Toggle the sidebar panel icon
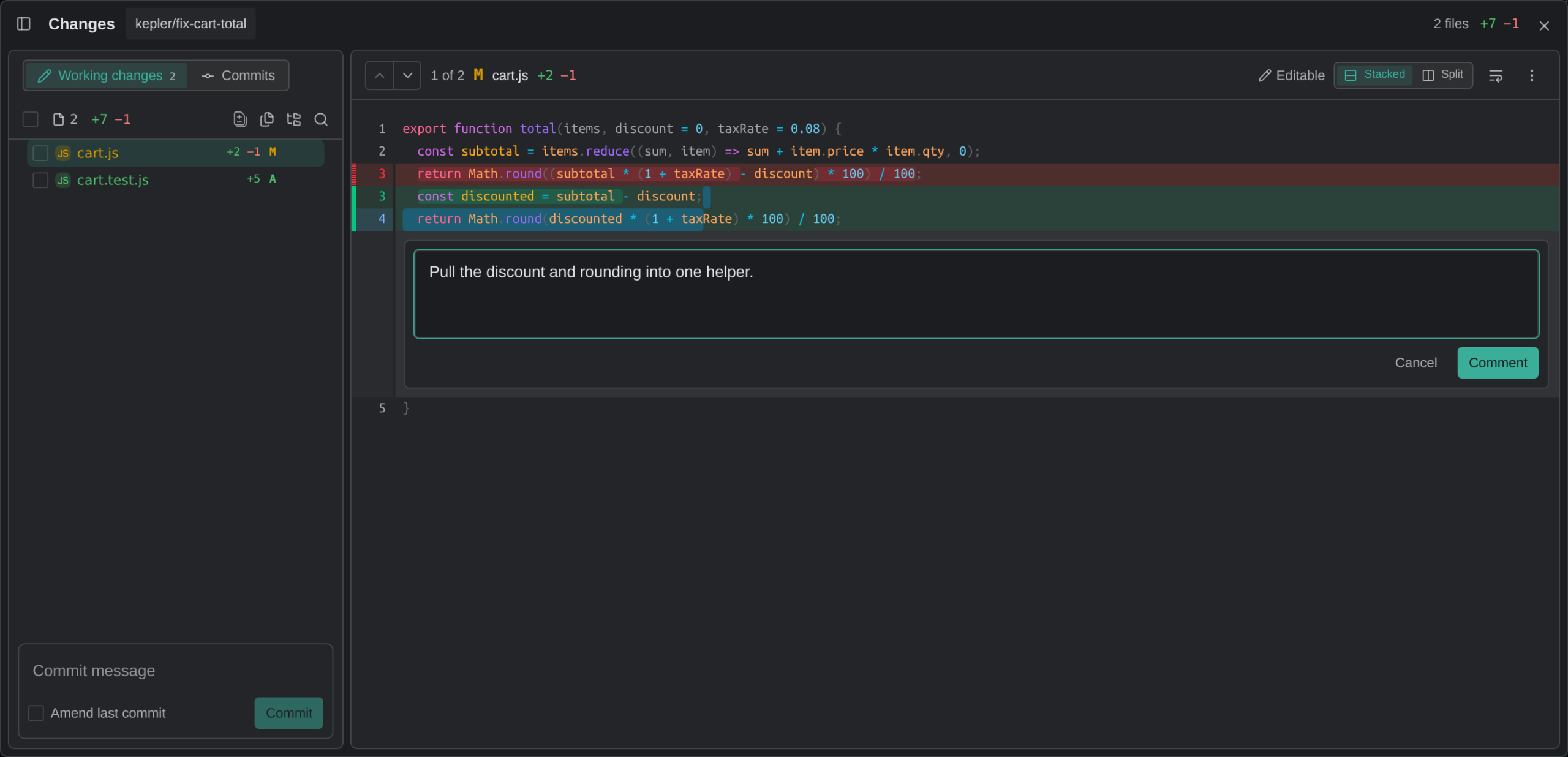Viewport: 1568px width, 757px height. point(23,24)
